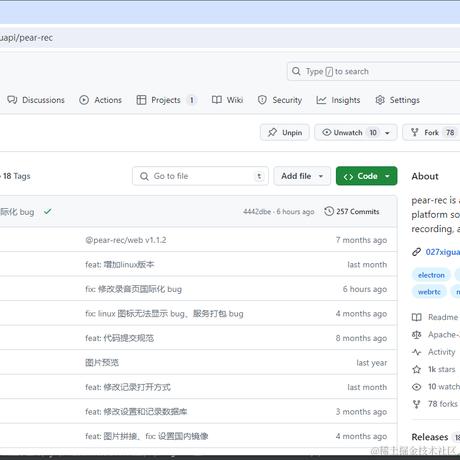
Task: Click the watching eye icon in About
Action: click(x=417, y=387)
